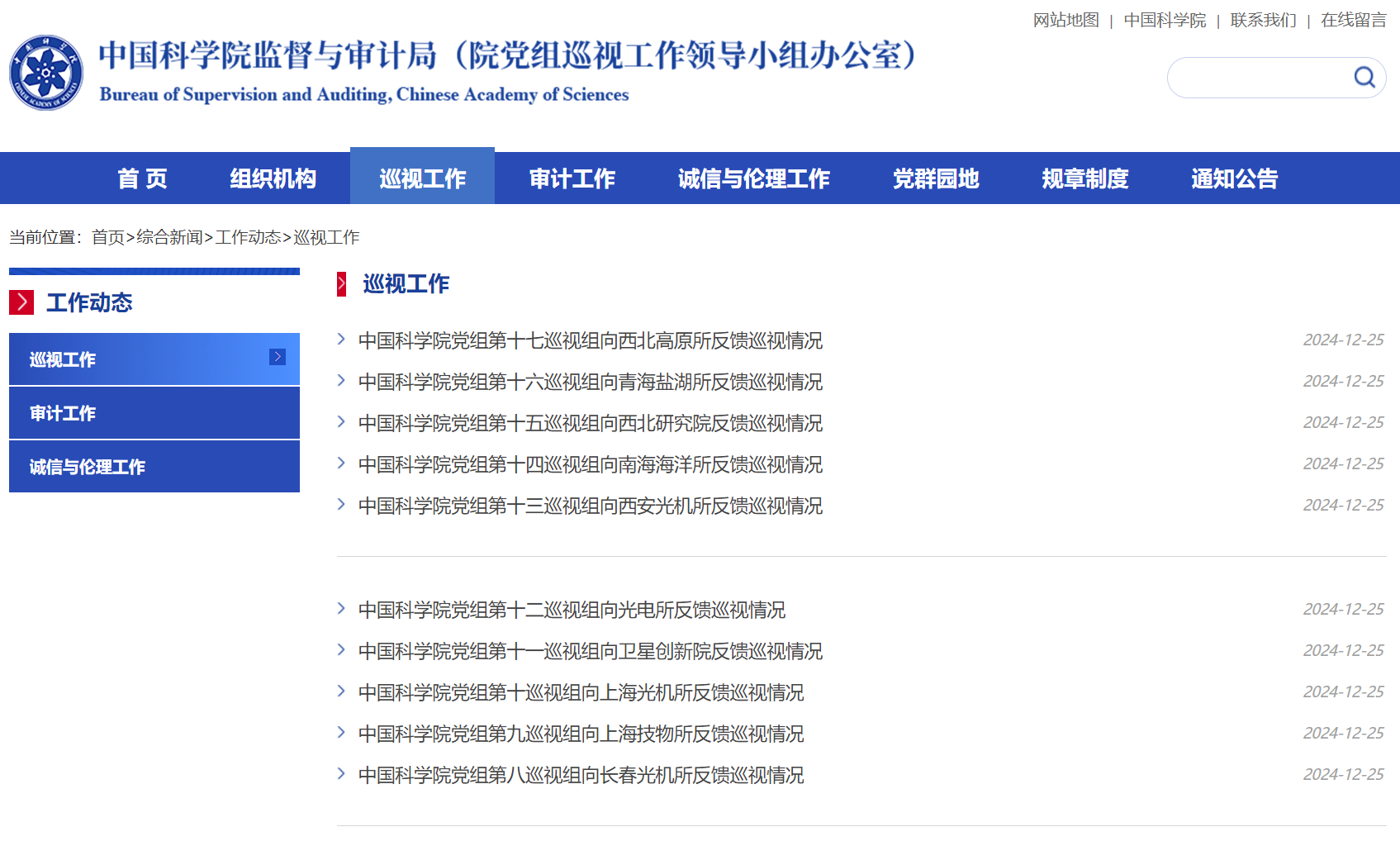Go to 首页 in the navigation bar
Viewport: 1400px width, 865px height.
point(142,178)
